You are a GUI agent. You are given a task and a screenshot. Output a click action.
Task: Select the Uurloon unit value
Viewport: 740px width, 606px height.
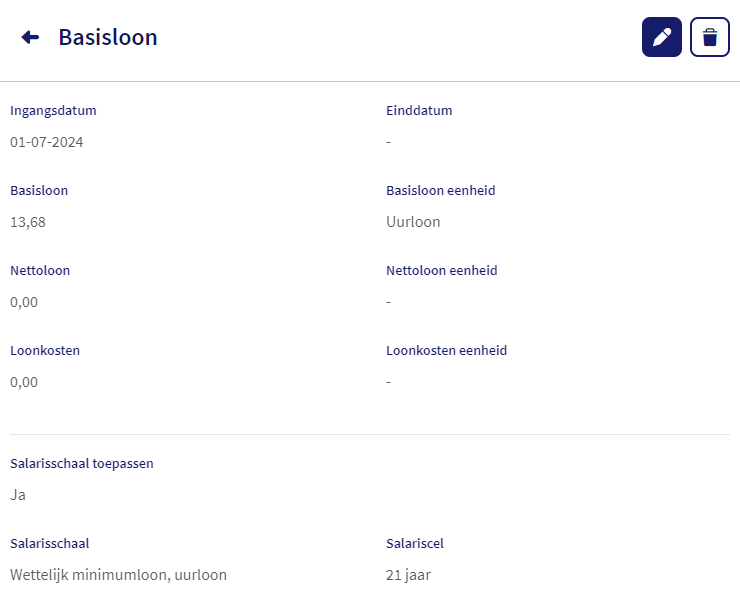tap(413, 222)
